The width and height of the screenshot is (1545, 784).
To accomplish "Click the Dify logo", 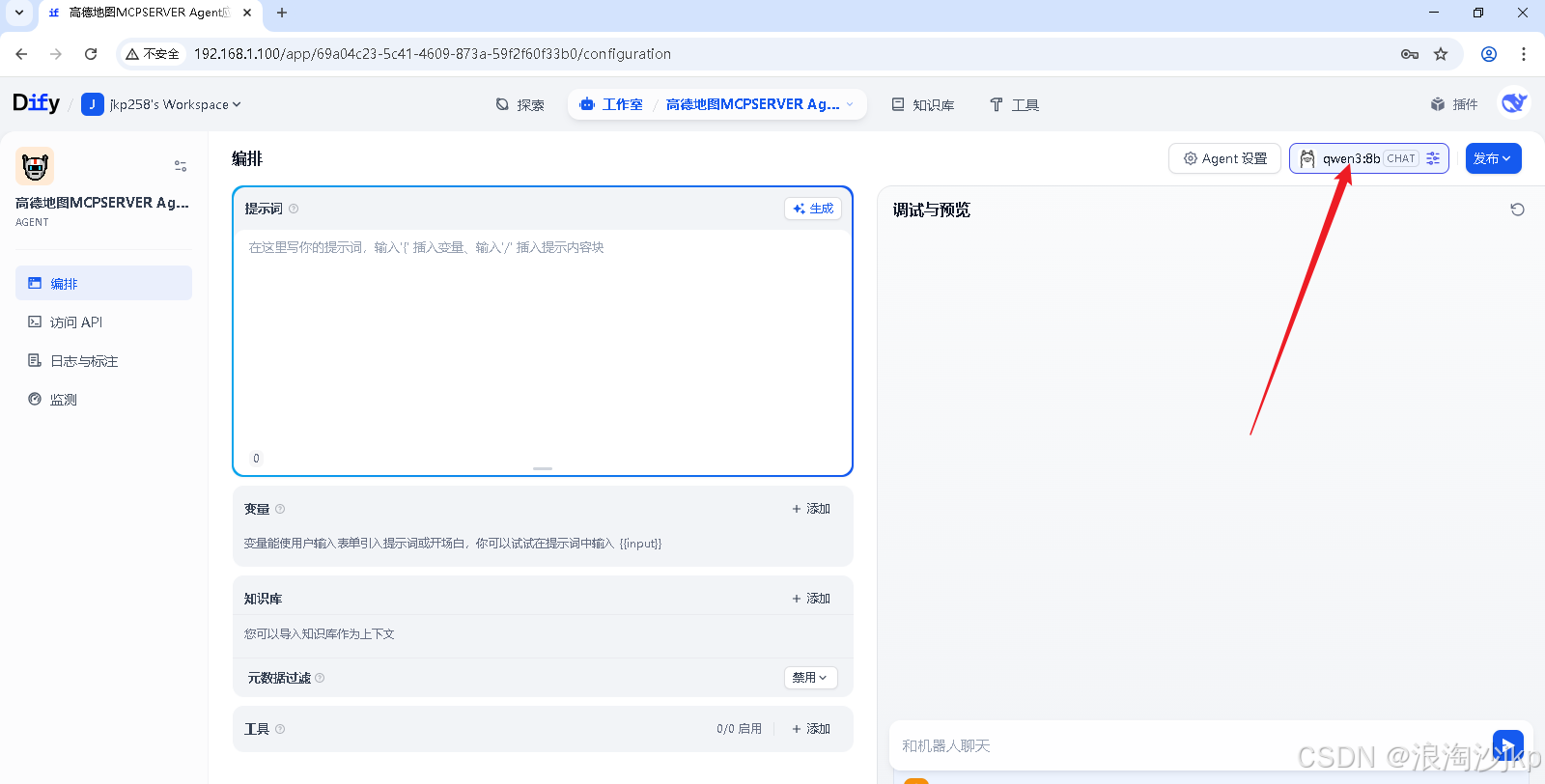I will point(36,103).
